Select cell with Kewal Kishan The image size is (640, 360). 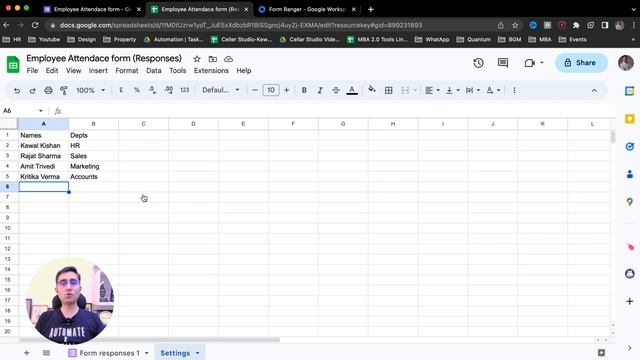[44, 146]
